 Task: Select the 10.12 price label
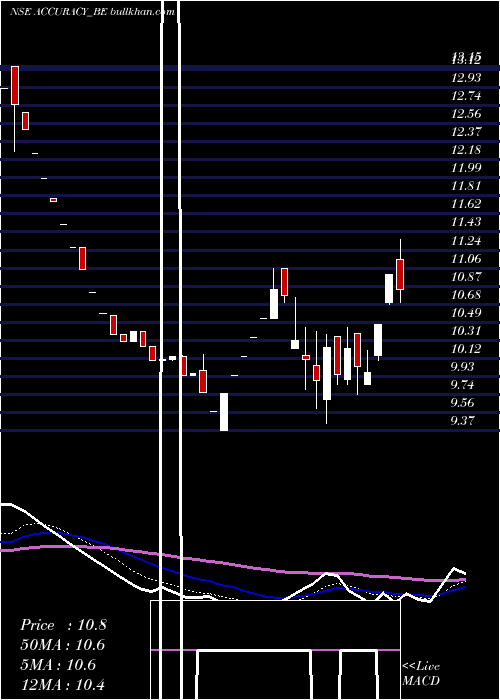pyautogui.click(x=466, y=349)
